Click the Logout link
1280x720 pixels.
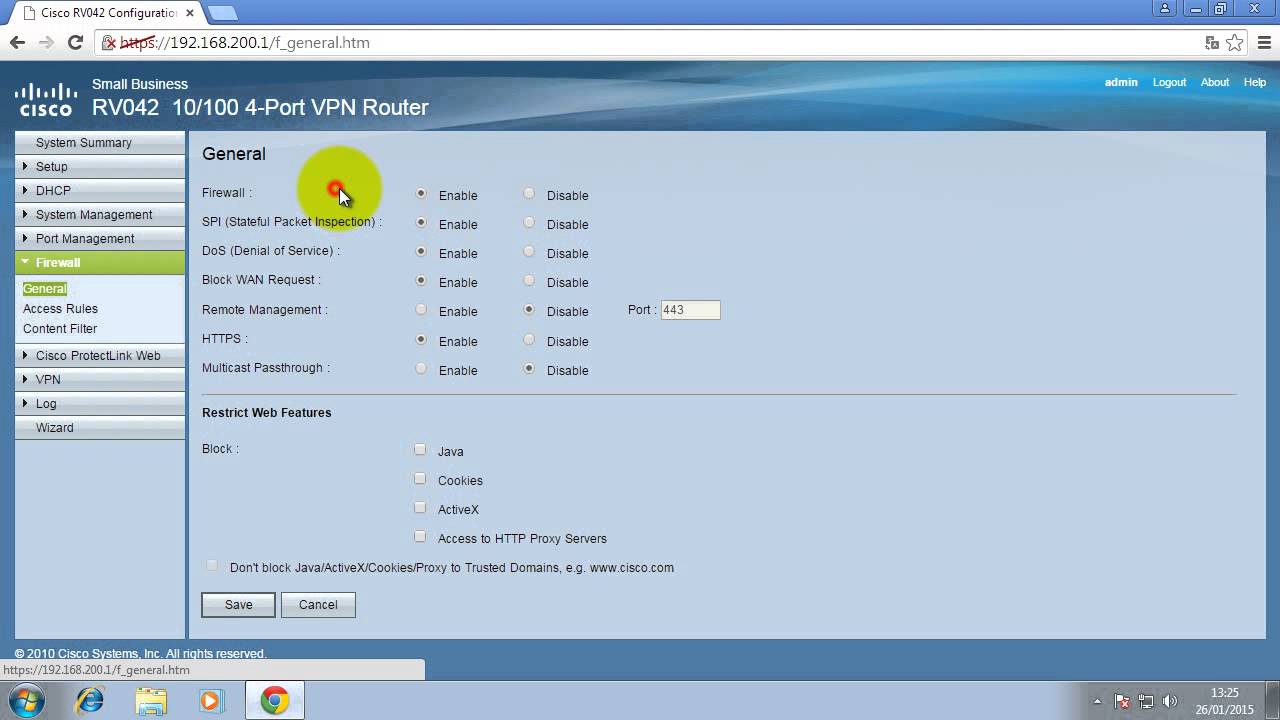click(x=1169, y=82)
